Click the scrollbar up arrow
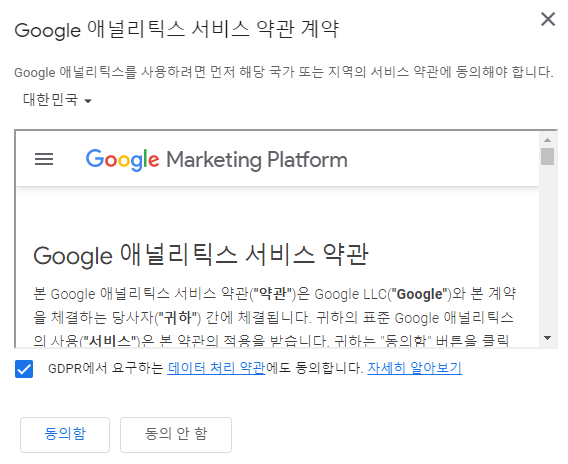568x464 pixels. click(547, 140)
